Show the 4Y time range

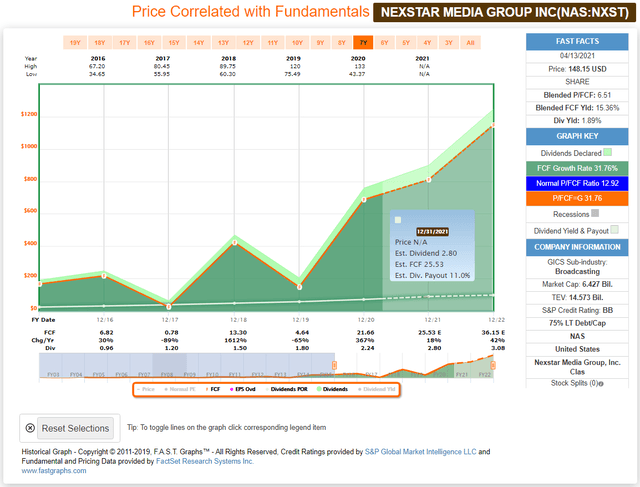pos(427,42)
